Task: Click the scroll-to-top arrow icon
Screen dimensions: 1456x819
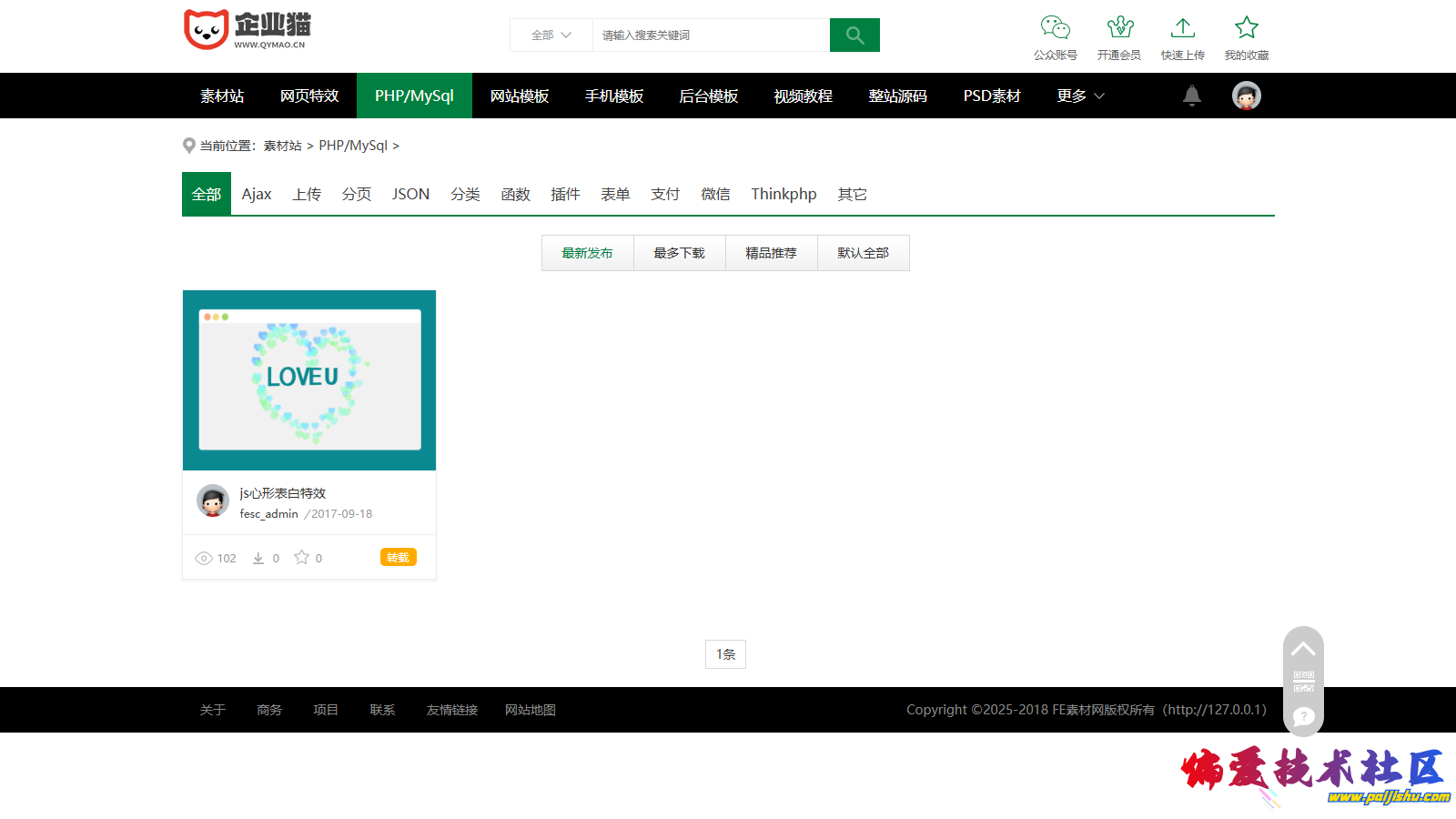Action: [x=1303, y=649]
